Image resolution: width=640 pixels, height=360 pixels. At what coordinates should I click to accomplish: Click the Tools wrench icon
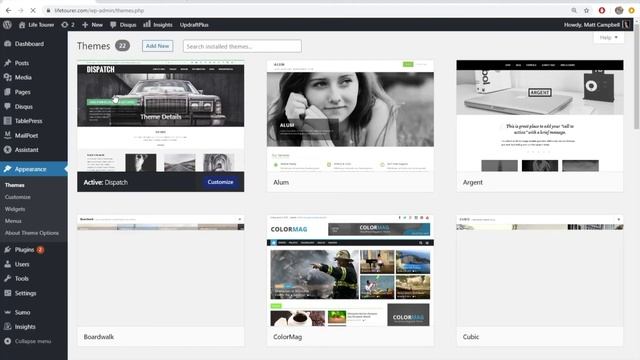point(7,278)
